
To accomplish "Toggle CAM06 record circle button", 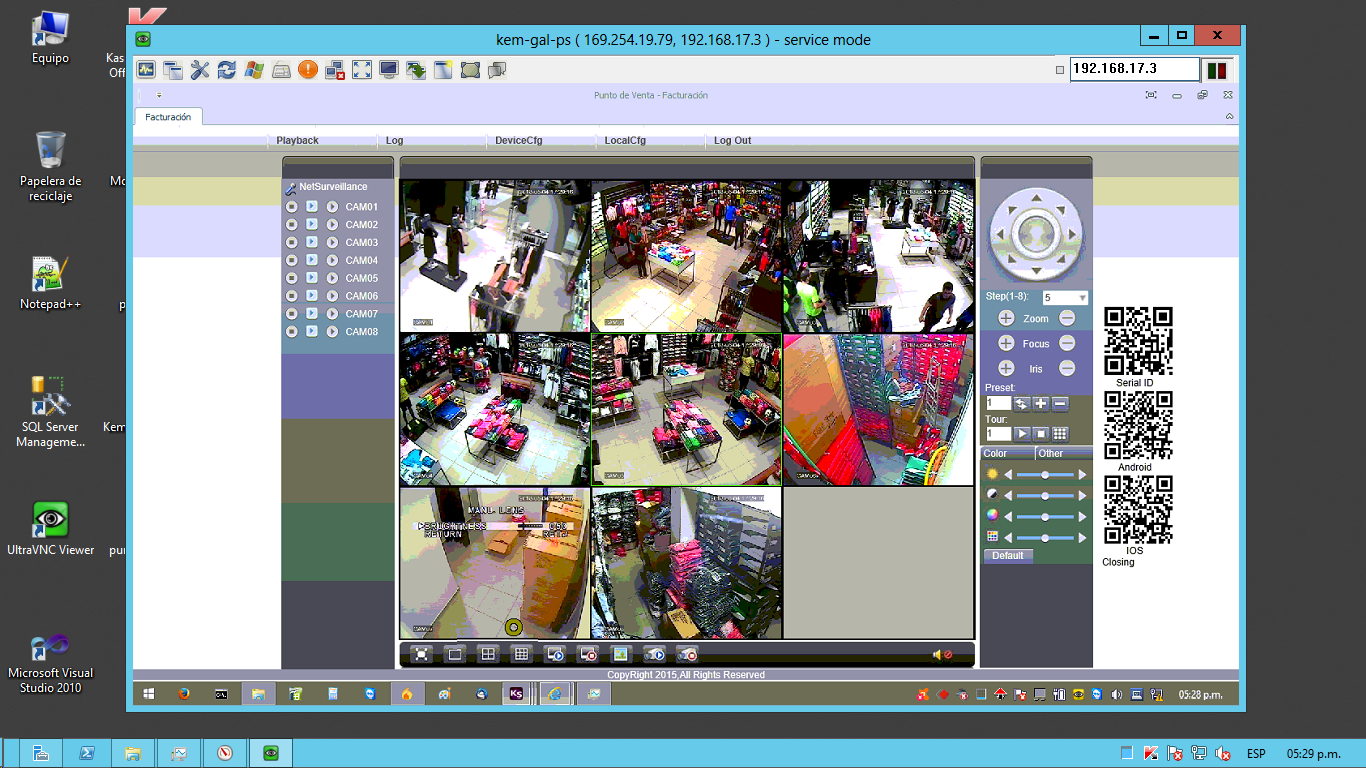I will 291,296.
